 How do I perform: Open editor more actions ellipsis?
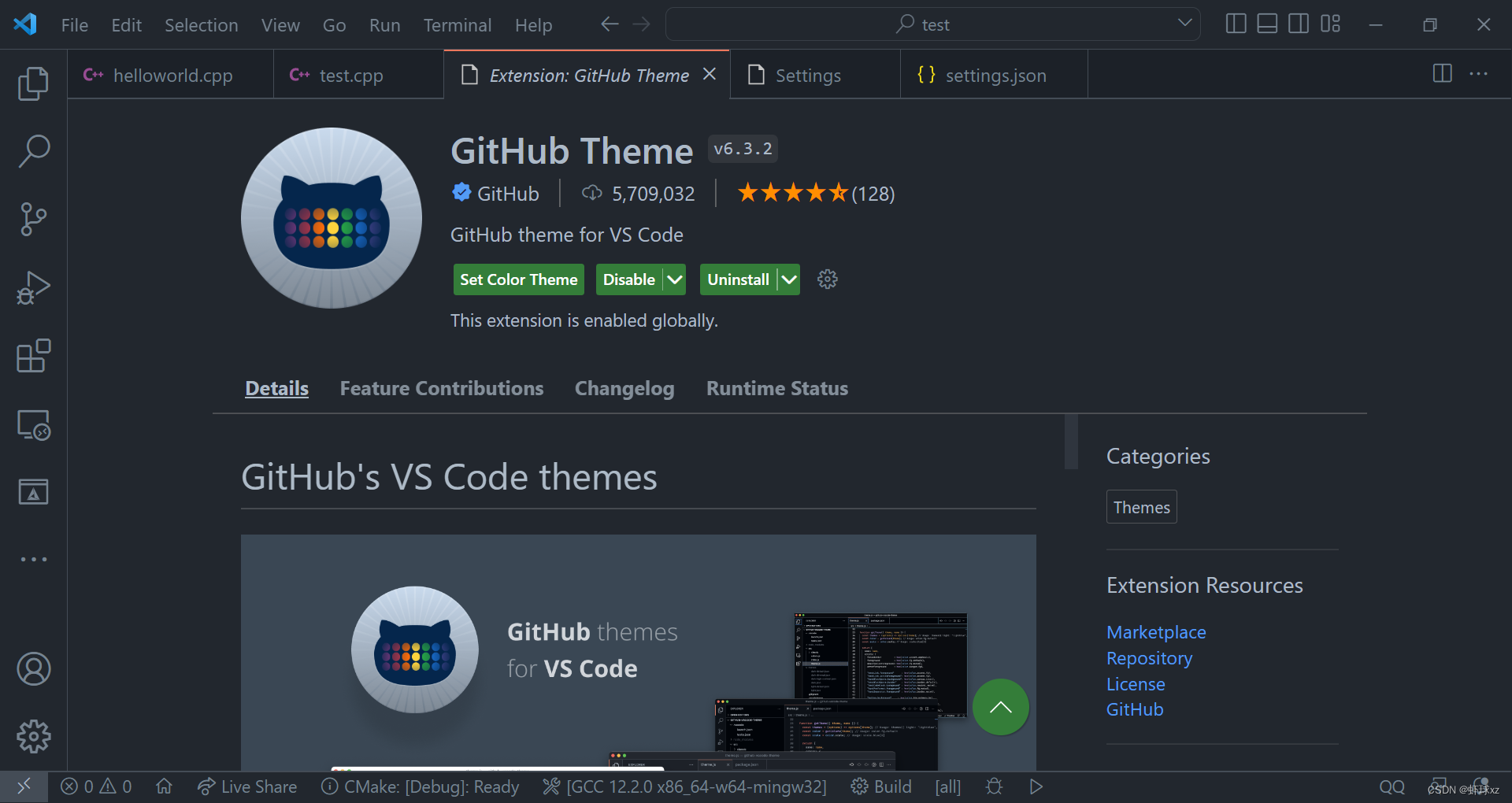click(x=1478, y=74)
